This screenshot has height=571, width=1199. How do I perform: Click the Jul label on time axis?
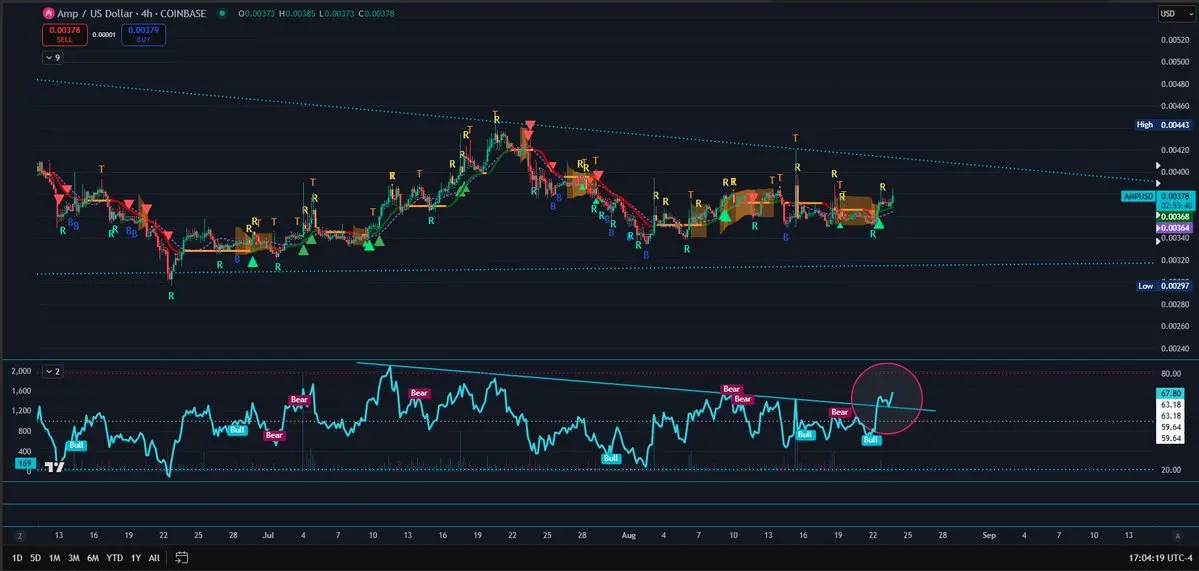[268, 536]
